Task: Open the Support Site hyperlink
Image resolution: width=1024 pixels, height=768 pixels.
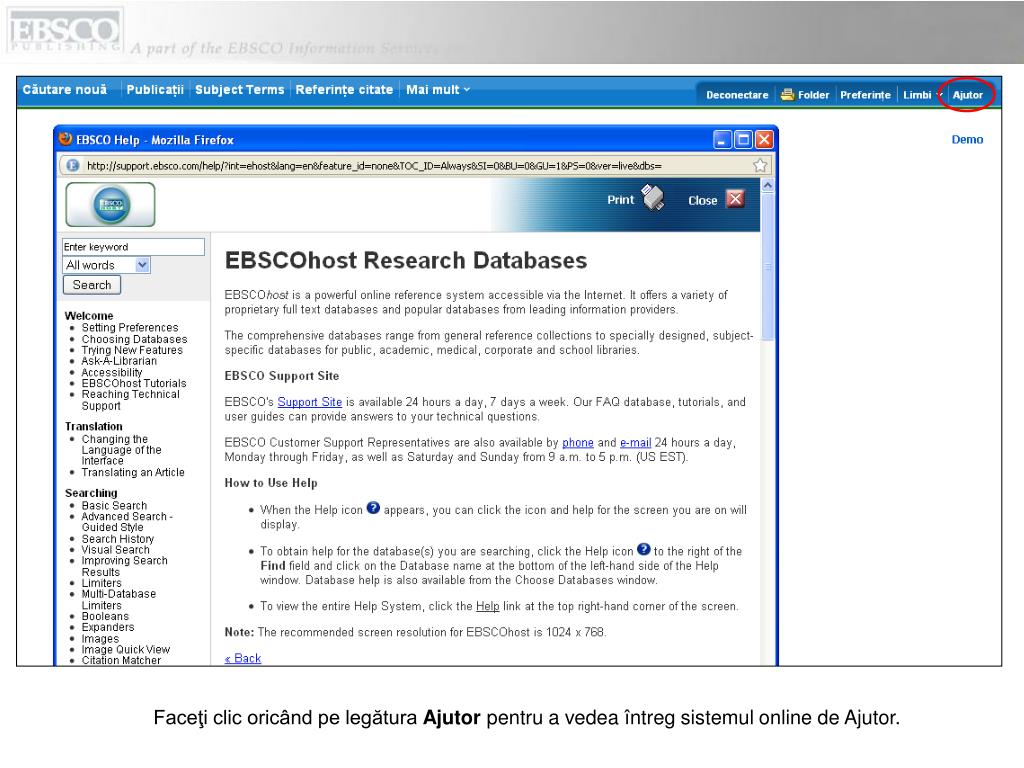Action: click(x=310, y=402)
